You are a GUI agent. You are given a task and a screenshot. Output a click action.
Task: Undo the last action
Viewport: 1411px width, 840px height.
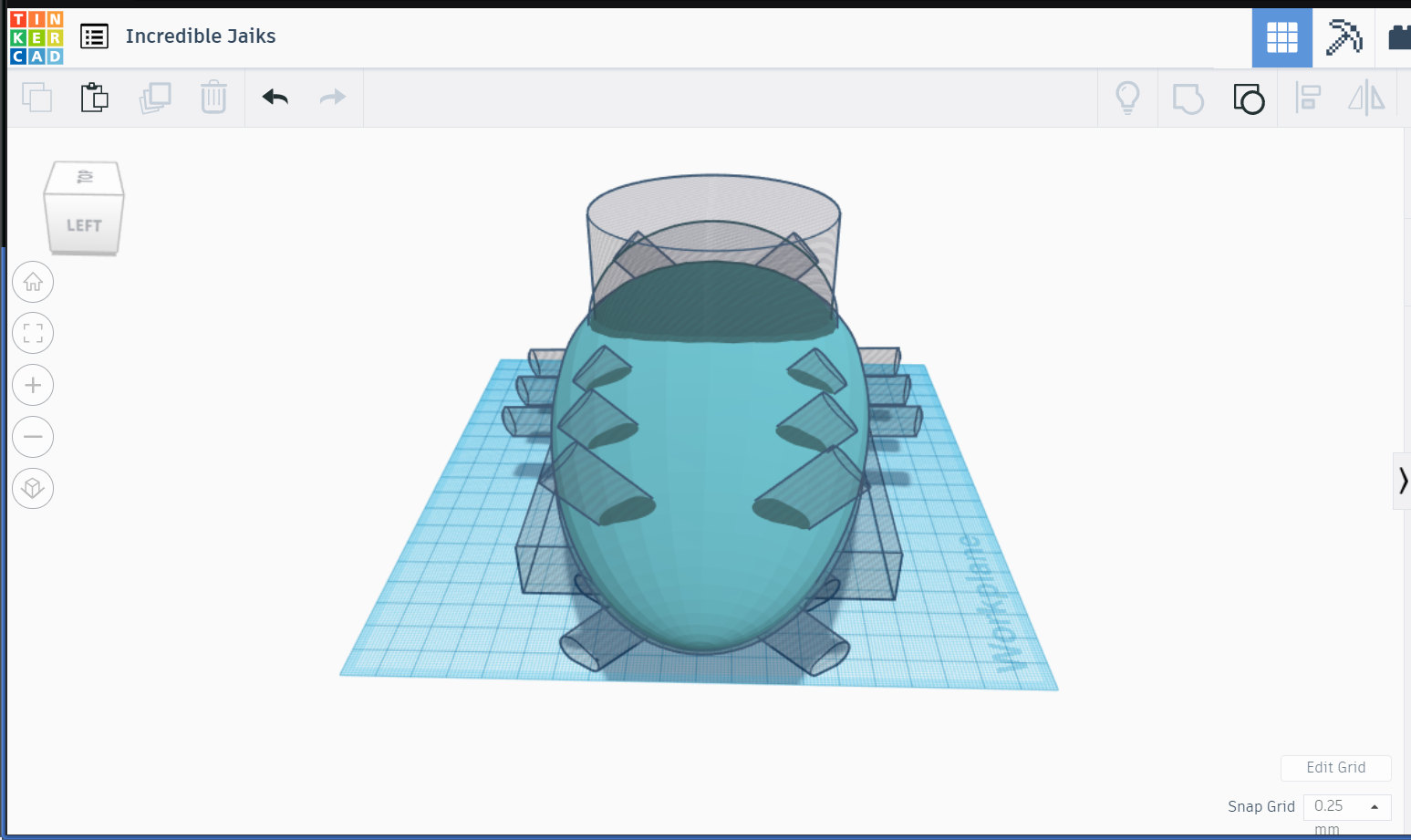click(275, 97)
